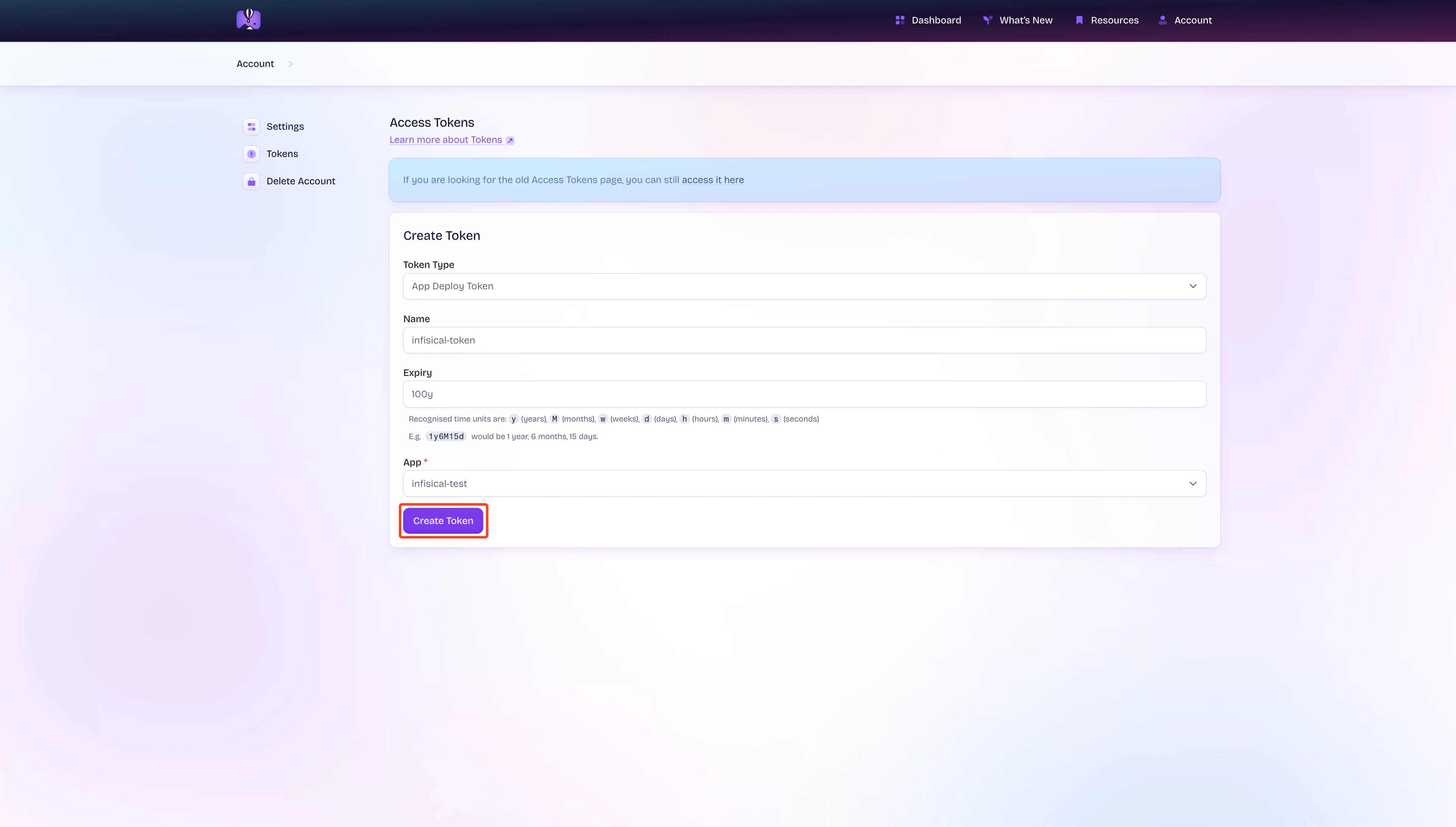Click the Token Type dropdown chevron arrow
Image resolution: width=1456 pixels, height=827 pixels.
[x=1193, y=286]
